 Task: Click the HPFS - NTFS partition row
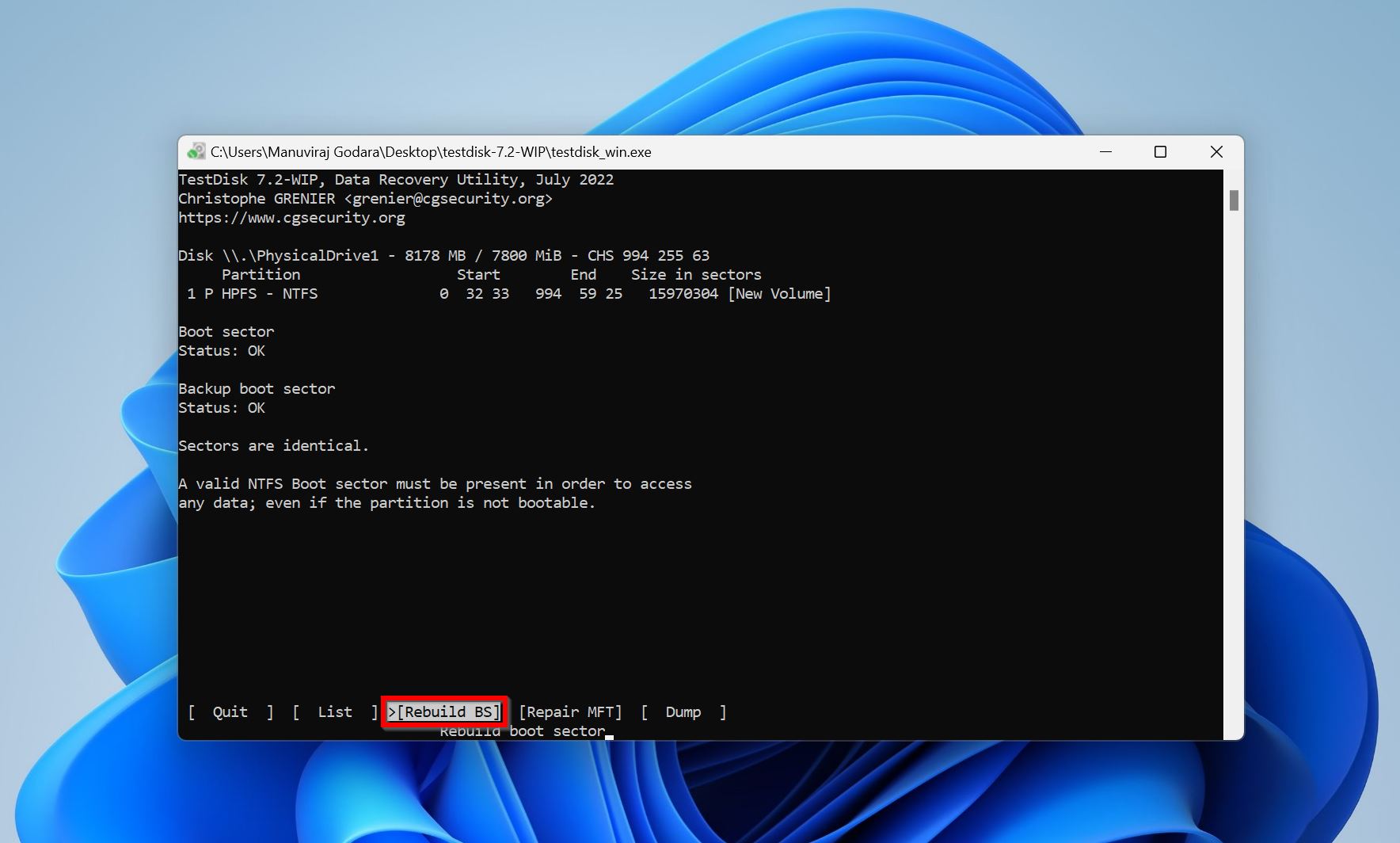[x=269, y=294]
